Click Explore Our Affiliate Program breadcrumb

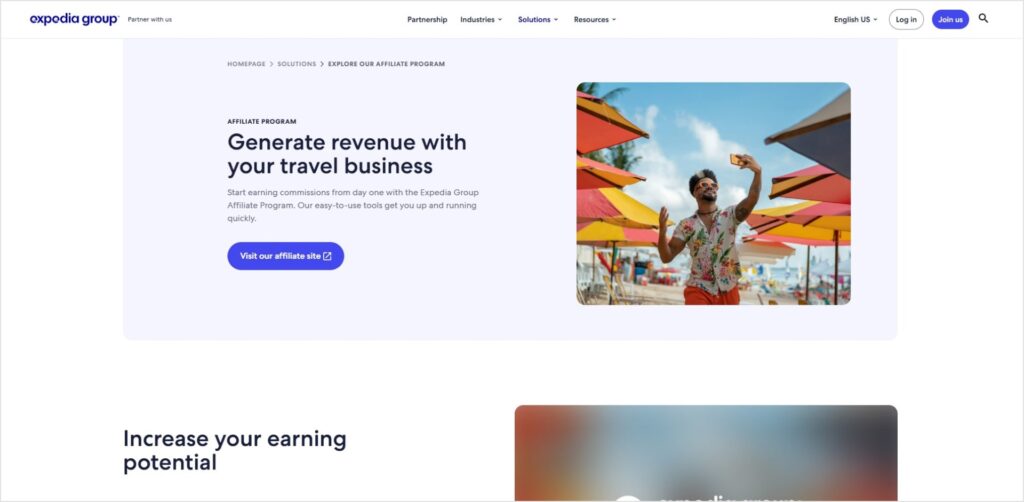[386, 64]
